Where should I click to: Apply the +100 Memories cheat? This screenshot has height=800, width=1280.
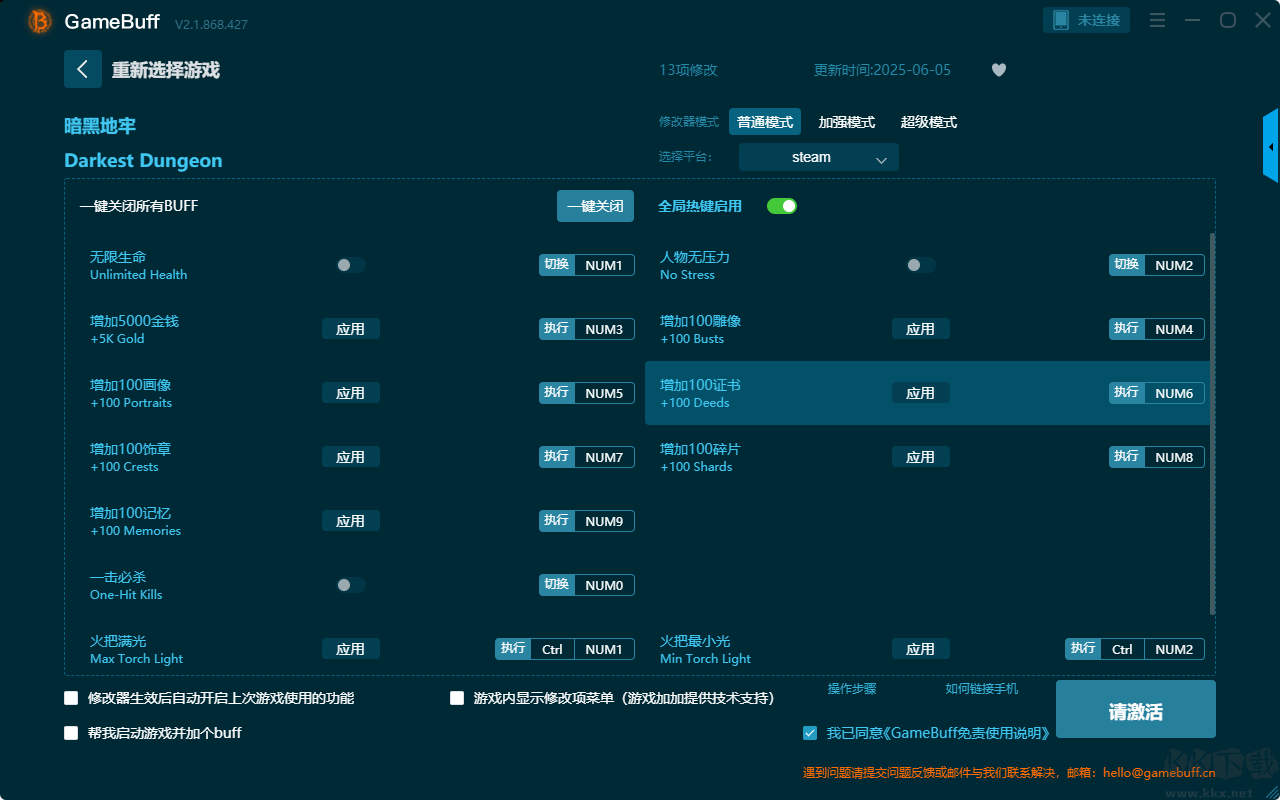(351, 521)
